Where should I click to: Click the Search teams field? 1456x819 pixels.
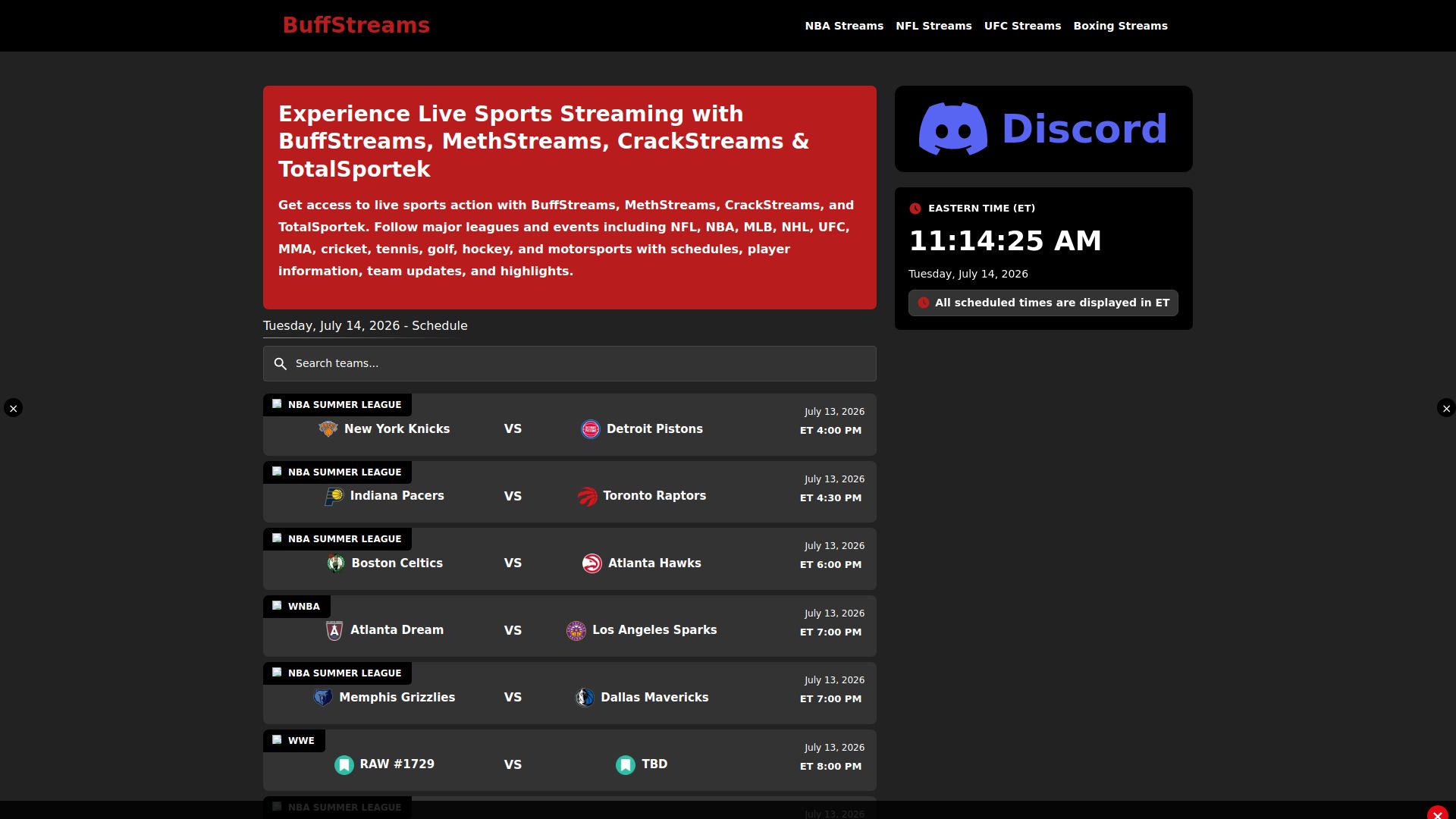tap(570, 364)
